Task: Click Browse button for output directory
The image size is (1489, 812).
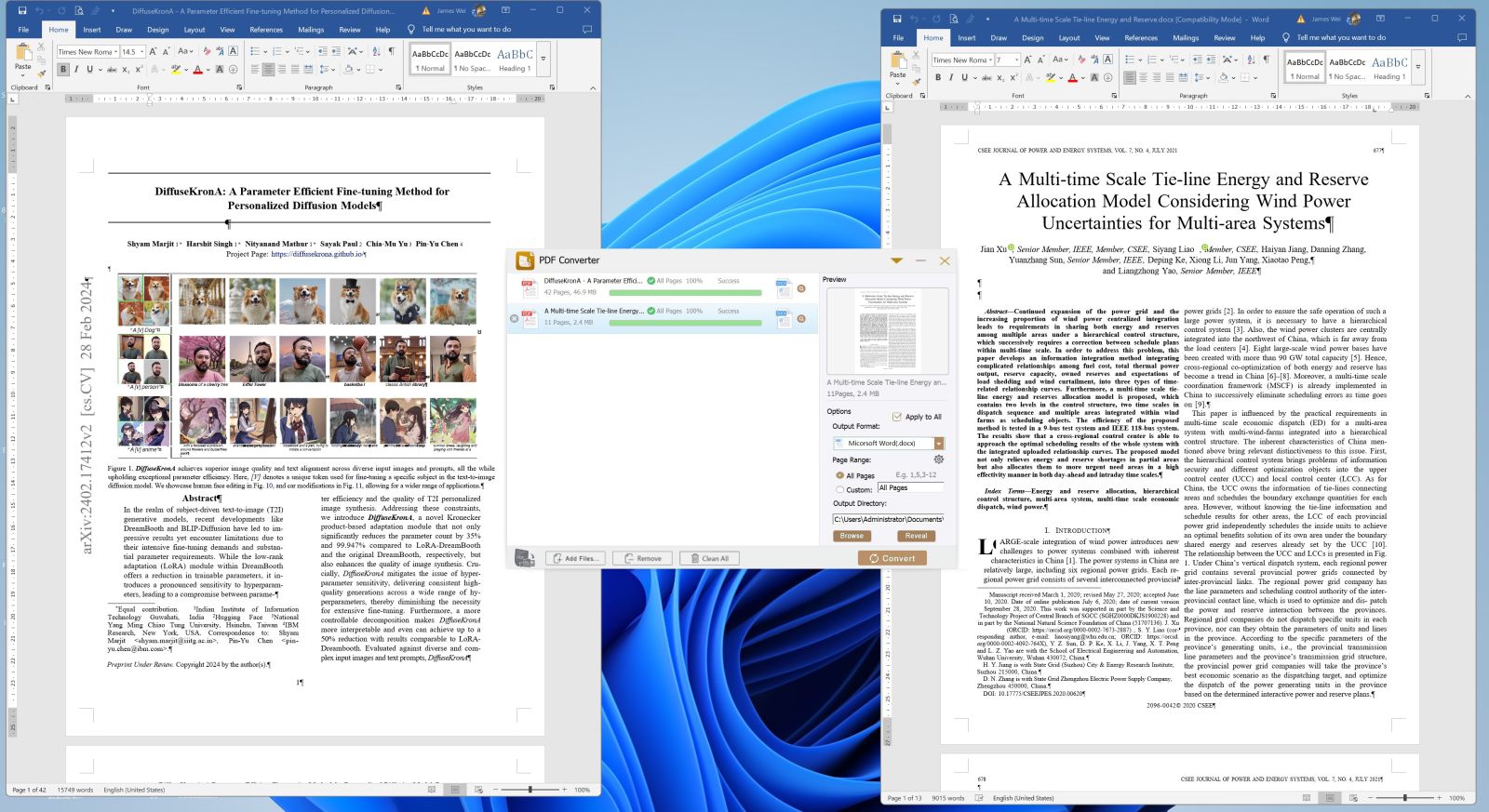Action: (852, 536)
